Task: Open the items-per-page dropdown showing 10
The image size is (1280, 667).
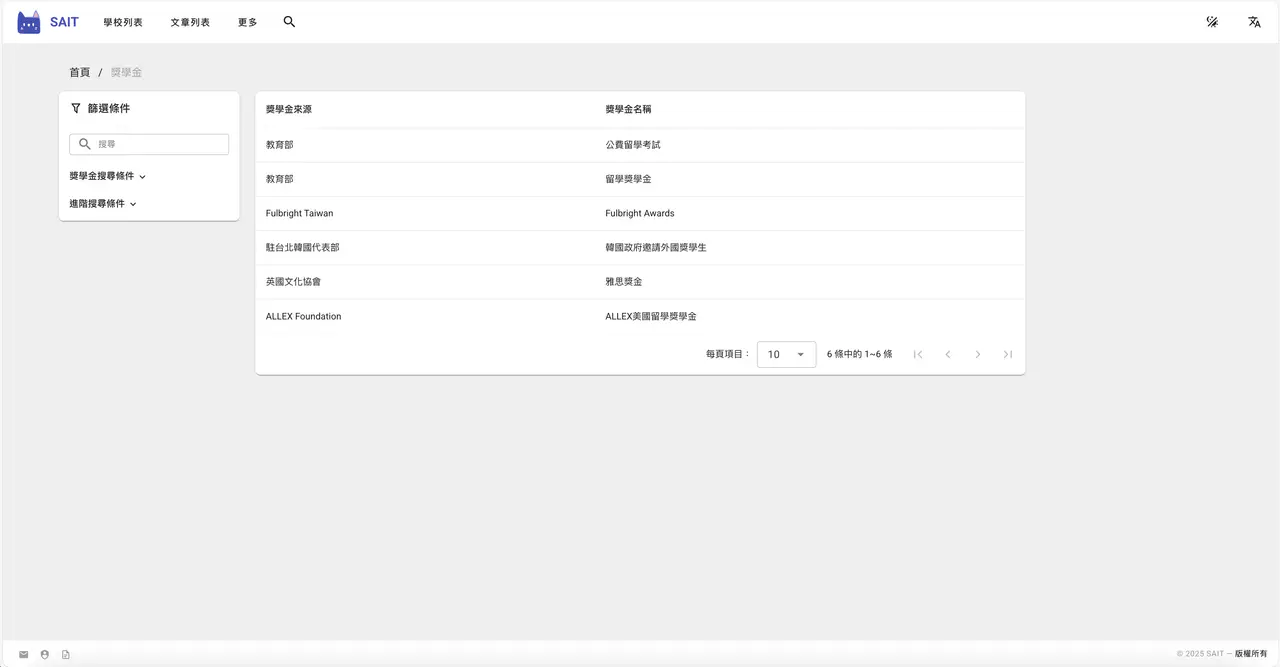Action: (786, 354)
